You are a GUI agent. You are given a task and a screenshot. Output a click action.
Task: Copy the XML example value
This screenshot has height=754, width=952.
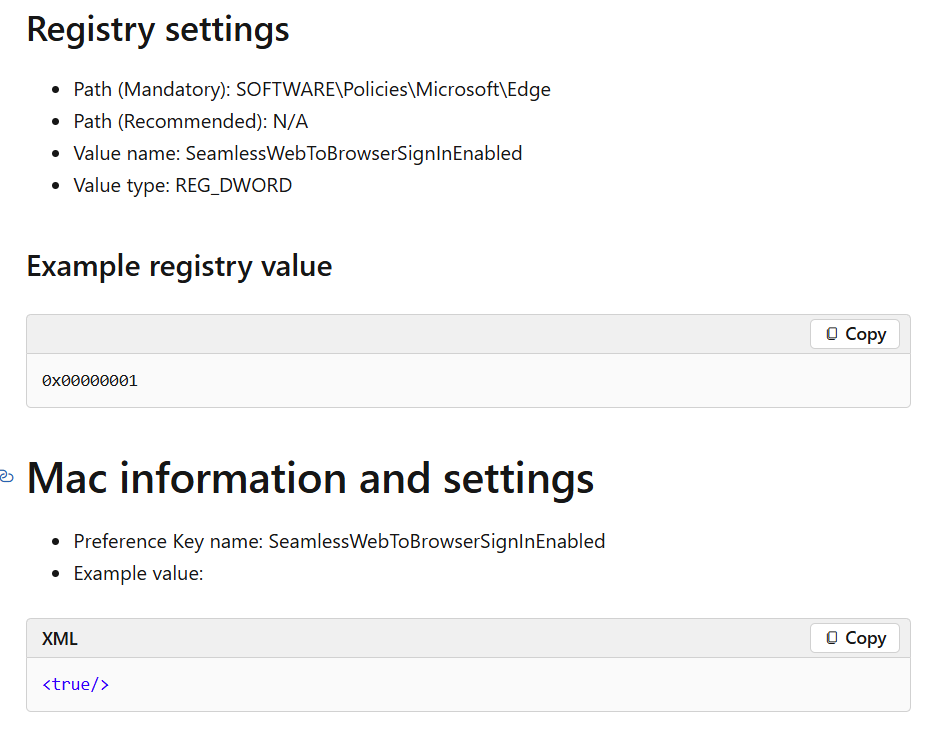click(x=854, y=638)
